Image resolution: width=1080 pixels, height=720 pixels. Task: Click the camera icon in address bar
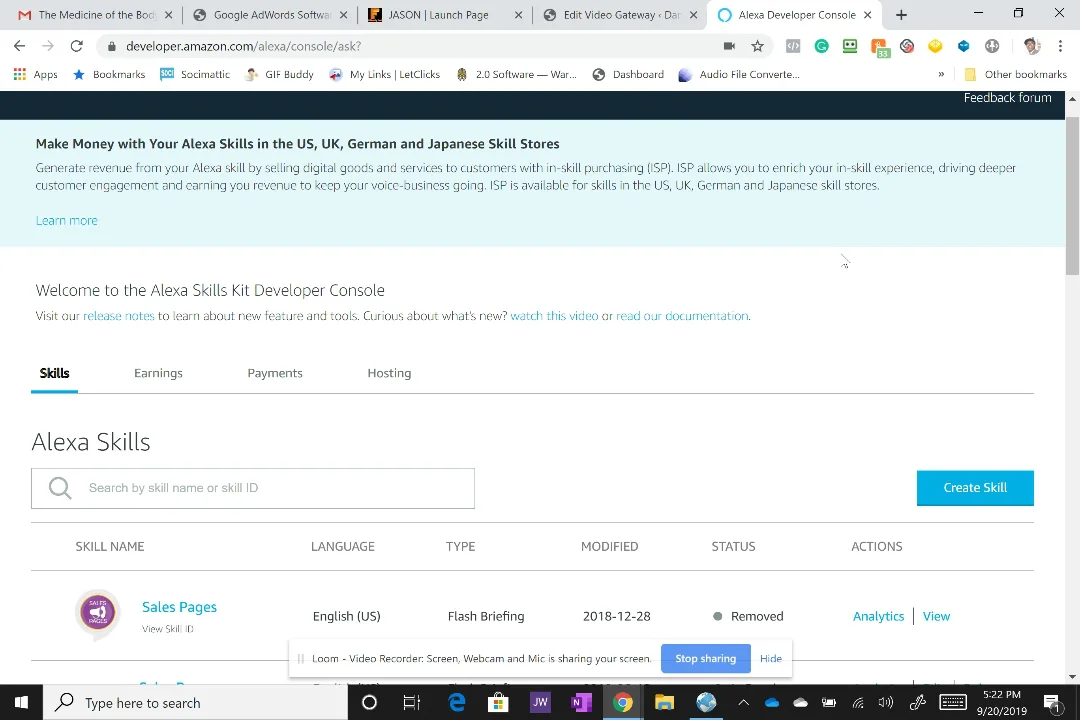[729, 46]
